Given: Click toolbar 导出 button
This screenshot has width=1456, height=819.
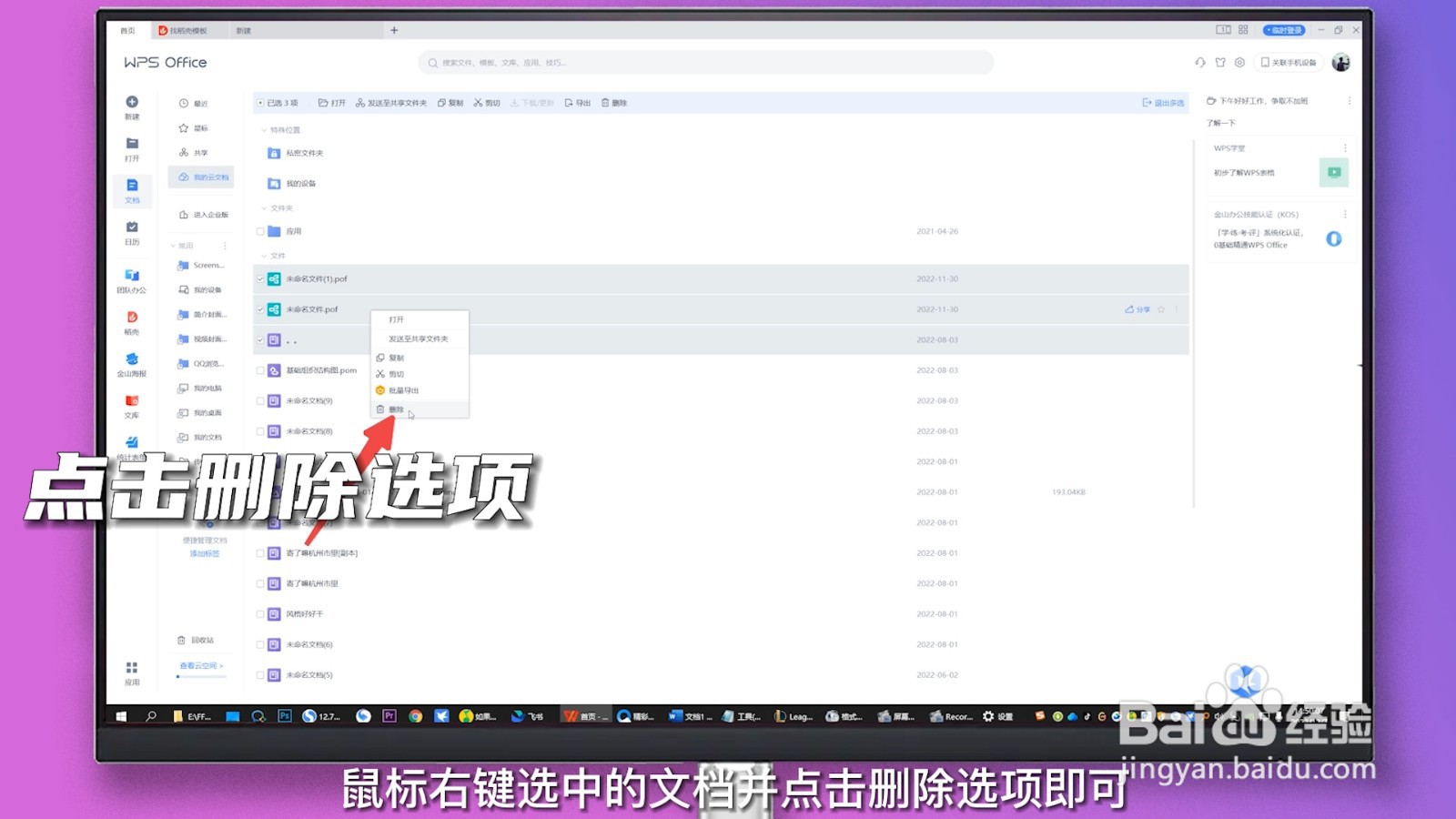Looking at the screenshot, I should pyautogui.click(x=578, y=103).
